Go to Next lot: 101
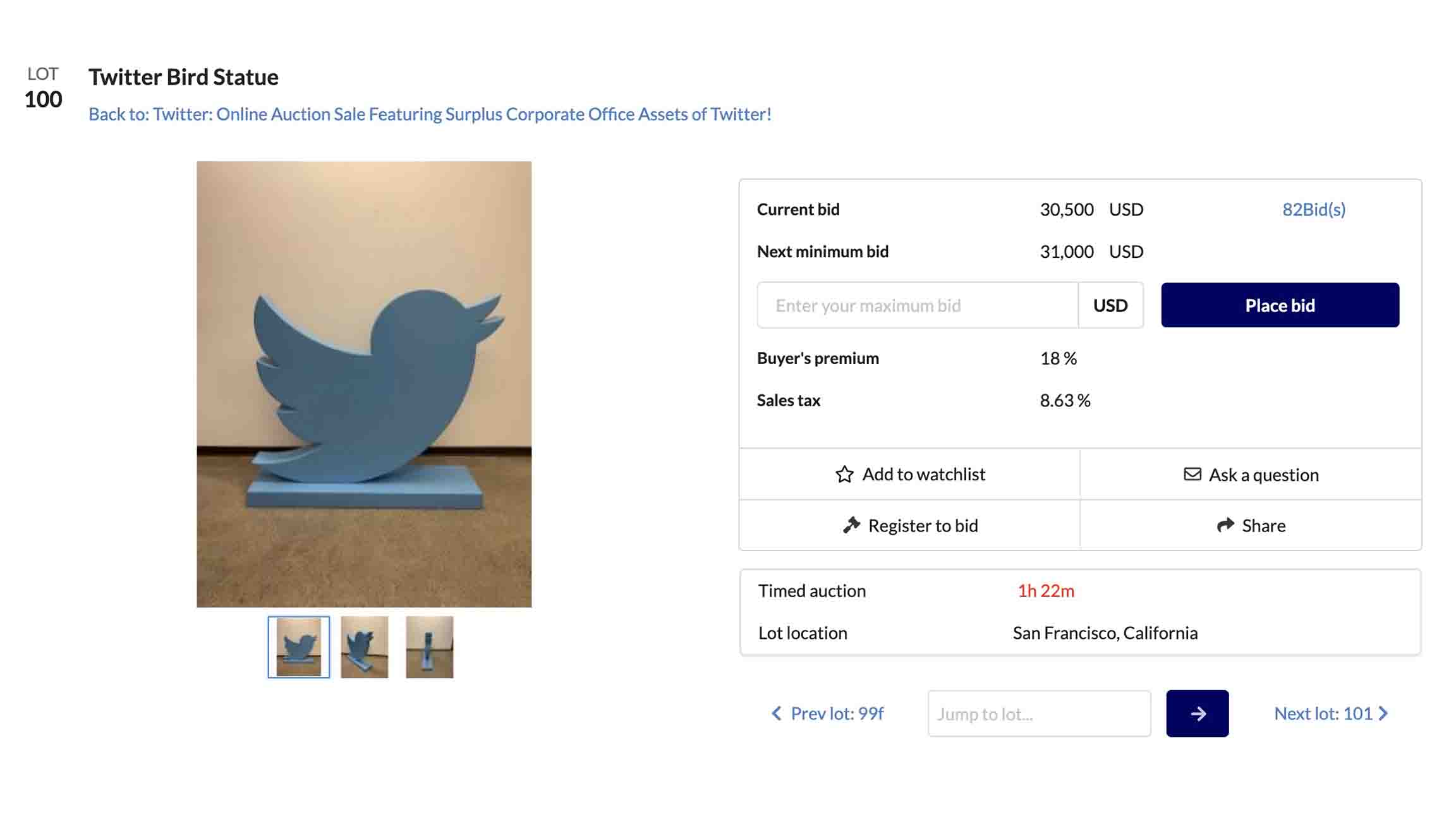 click(x=1323, y=713)
